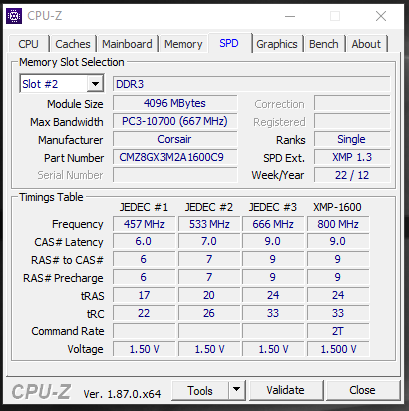Open the Caches tab

click(73, 44)
